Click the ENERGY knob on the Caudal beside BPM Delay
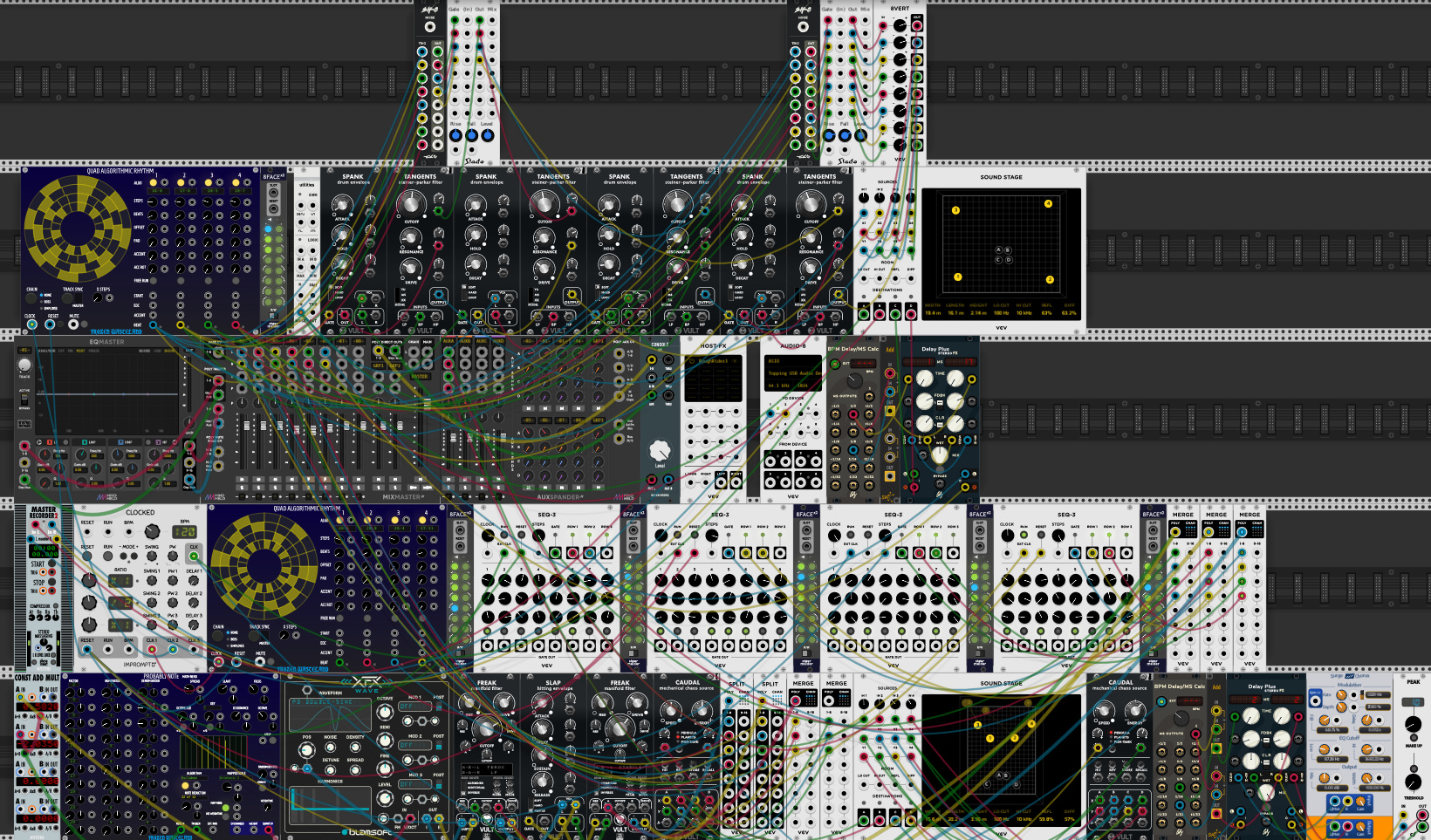Screen dimensions: 1431x840 click(1135, 711)
